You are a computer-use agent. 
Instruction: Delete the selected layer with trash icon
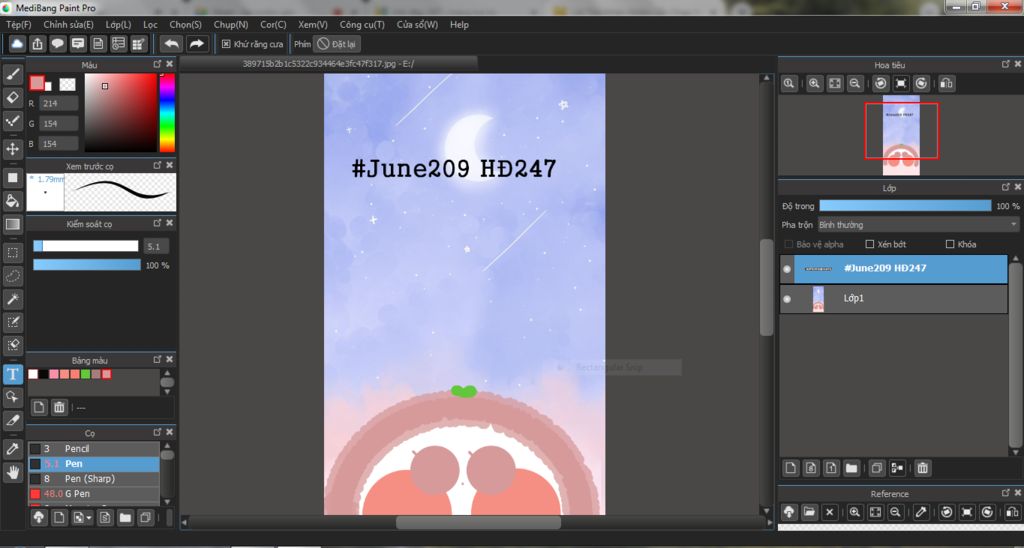pos(922,468)
